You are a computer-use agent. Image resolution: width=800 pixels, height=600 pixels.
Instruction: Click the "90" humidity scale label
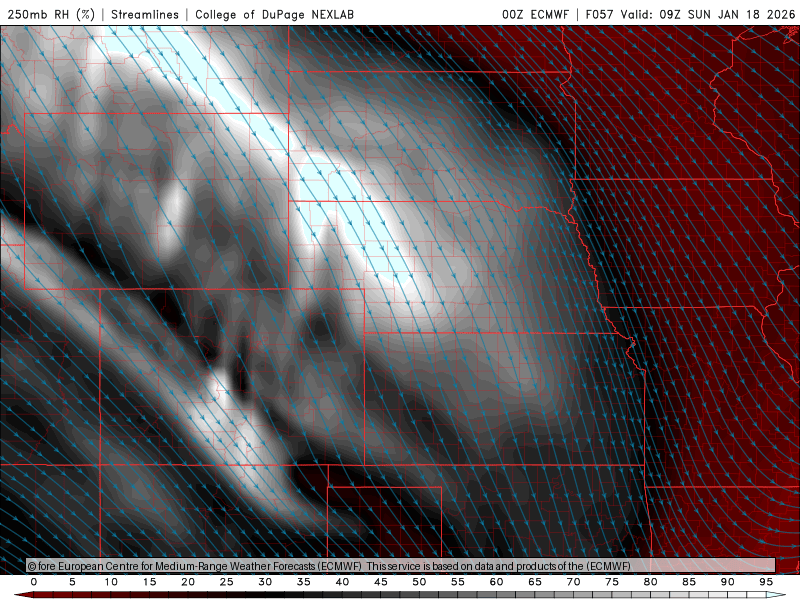(x=728, y=582)
